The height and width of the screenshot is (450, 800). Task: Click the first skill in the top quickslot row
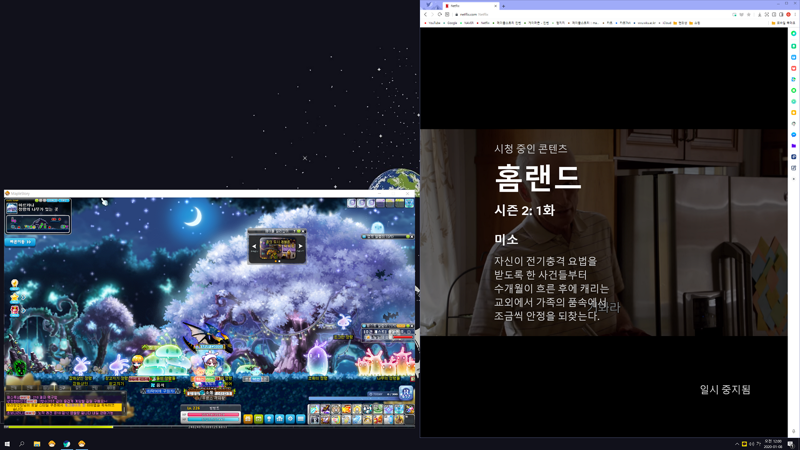pos(315,409)
